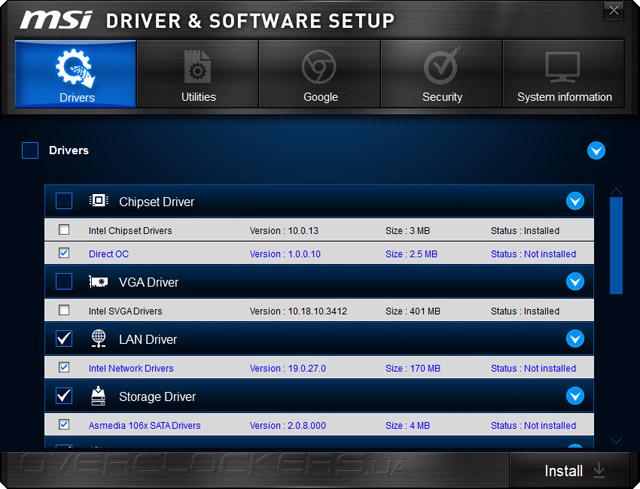This screenshot has height=489, width=640.
Task: Collapse the LAN Driver section
Action: 575,338
